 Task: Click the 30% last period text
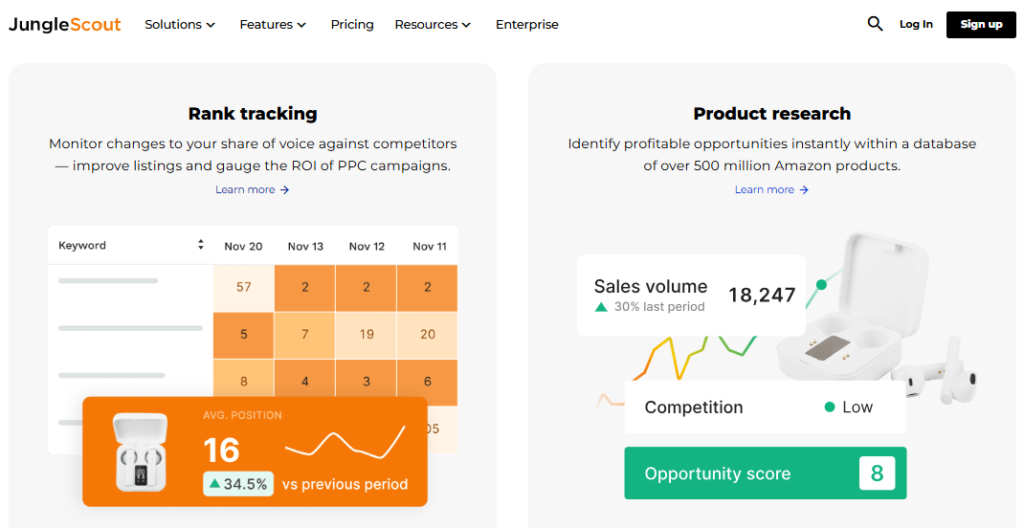660,306
